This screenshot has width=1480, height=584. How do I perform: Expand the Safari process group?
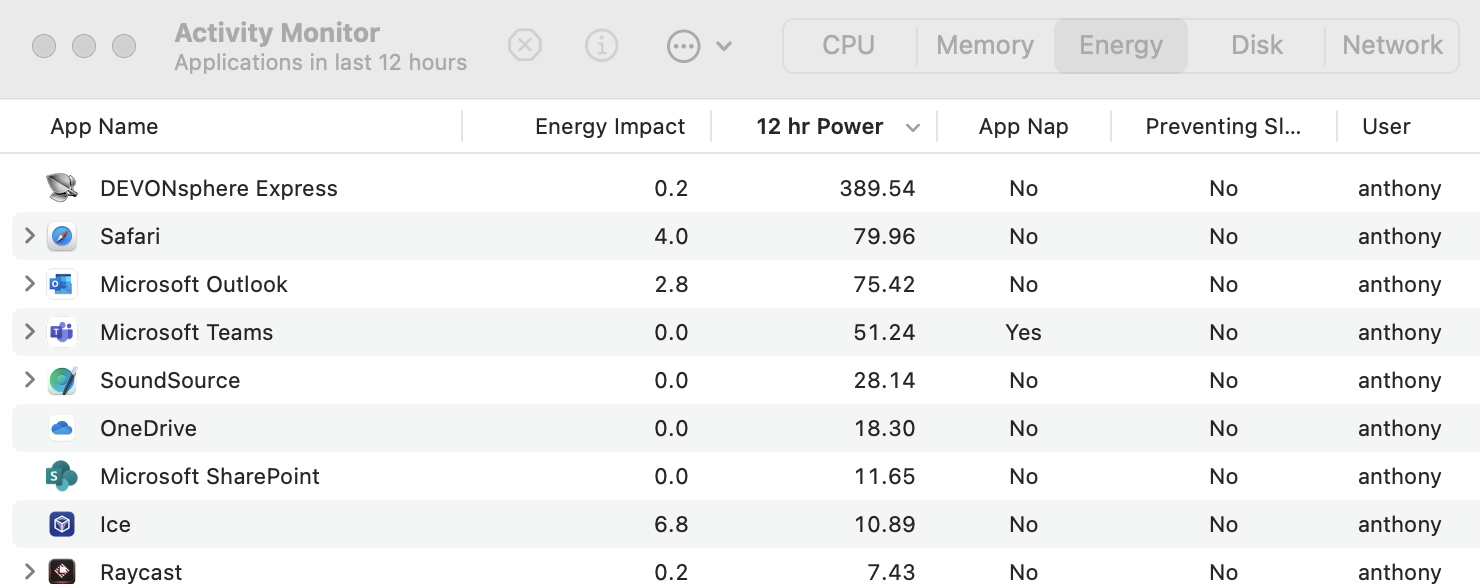[x=29, y=236]
